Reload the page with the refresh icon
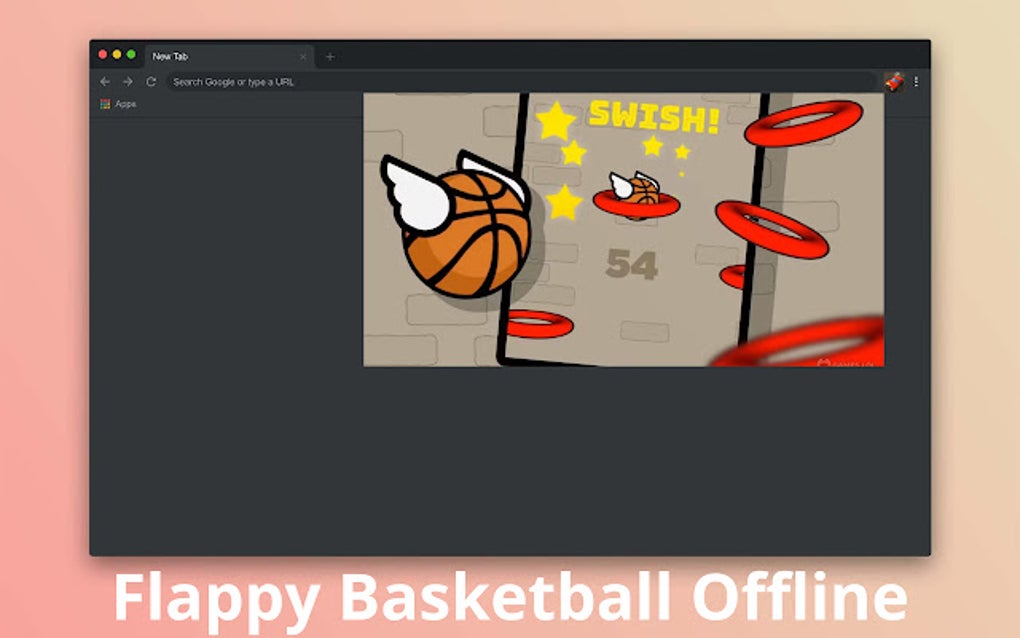The height and width of the screenshot is (638, 1020). point(150,81)
